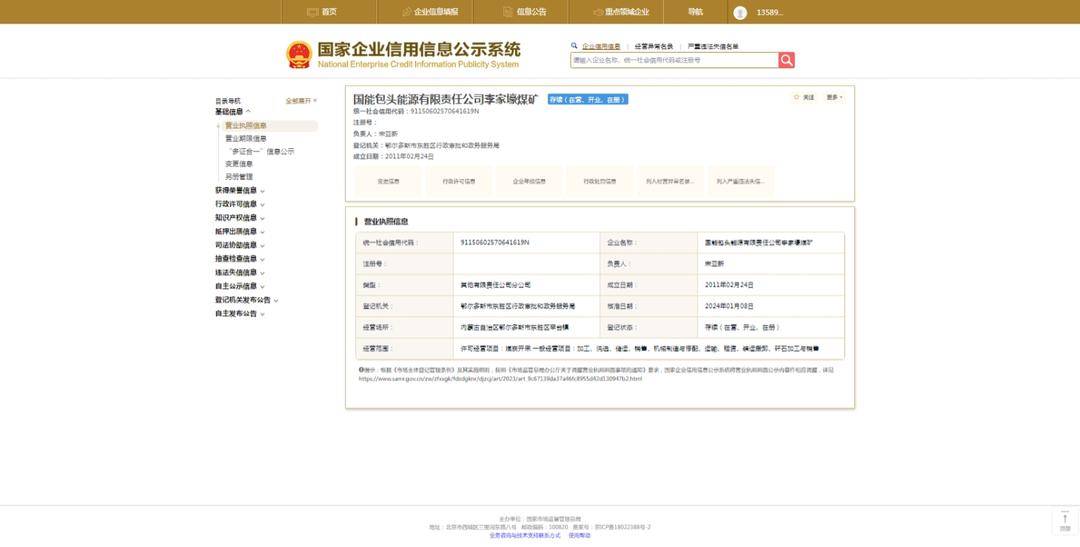Expand the 自主发布公告 section
1080x547 pixels.
(240, 313)
